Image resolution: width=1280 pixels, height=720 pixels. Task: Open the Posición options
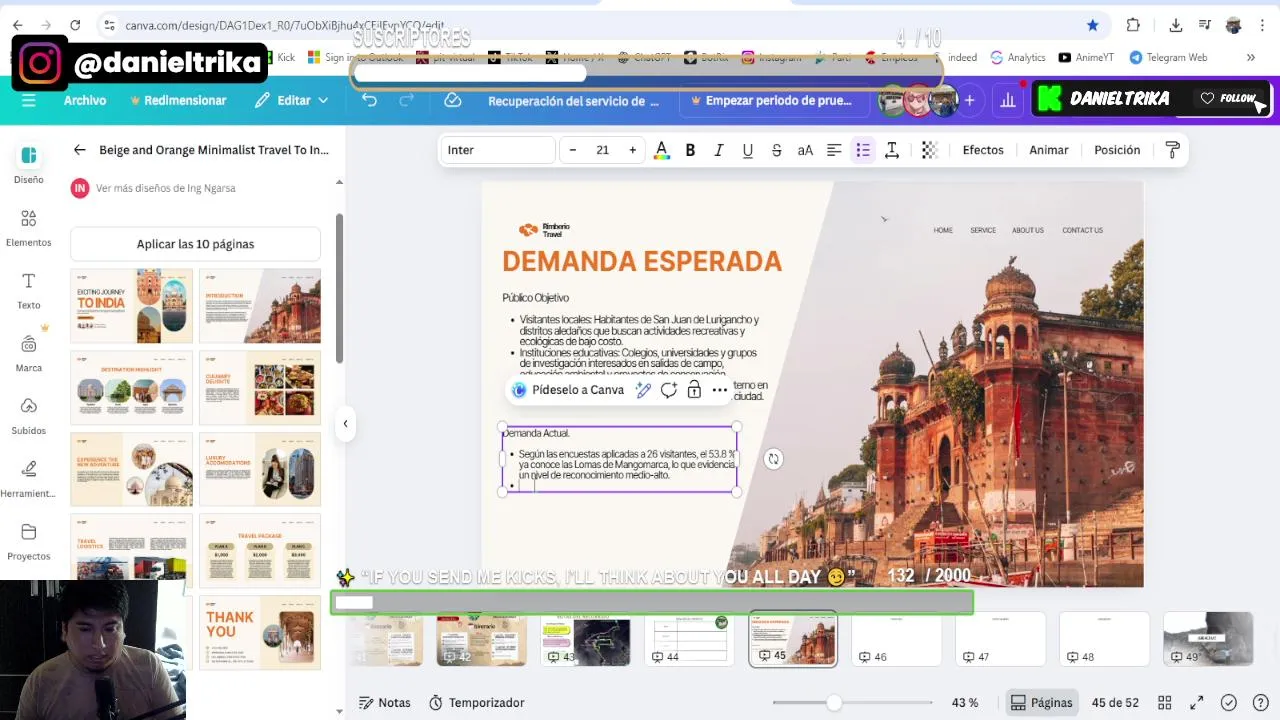1117,150
